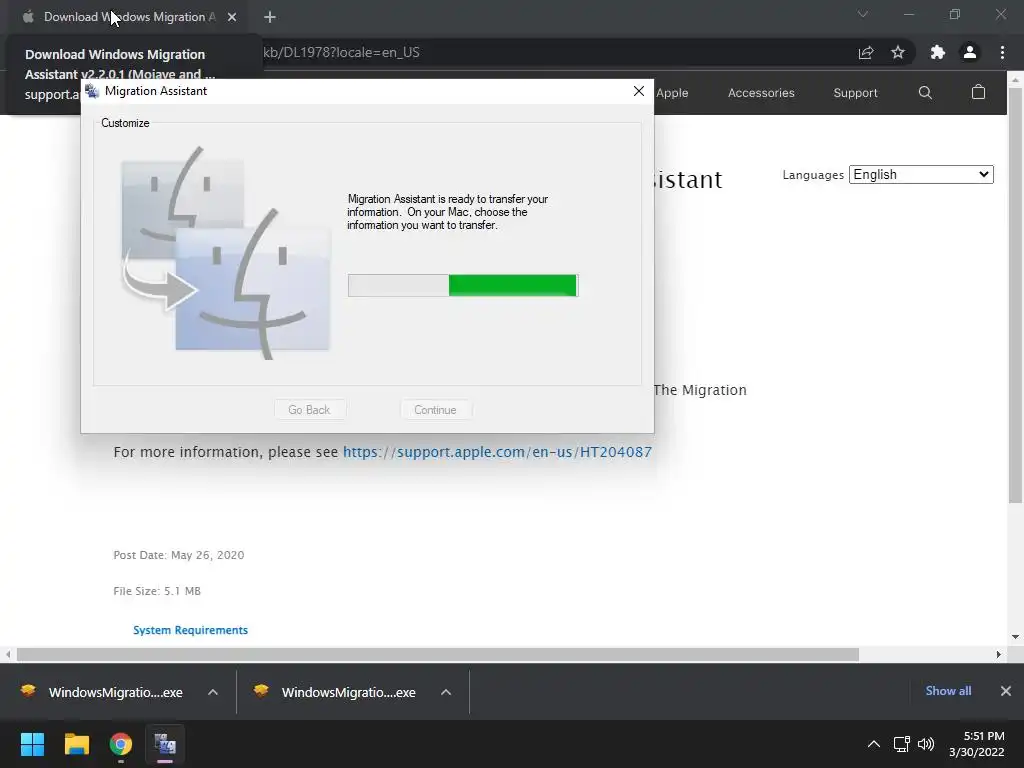Click the Migration Assistant title bar icon
This screenshot has width=1024, height=768.
[x=92, y=91]
